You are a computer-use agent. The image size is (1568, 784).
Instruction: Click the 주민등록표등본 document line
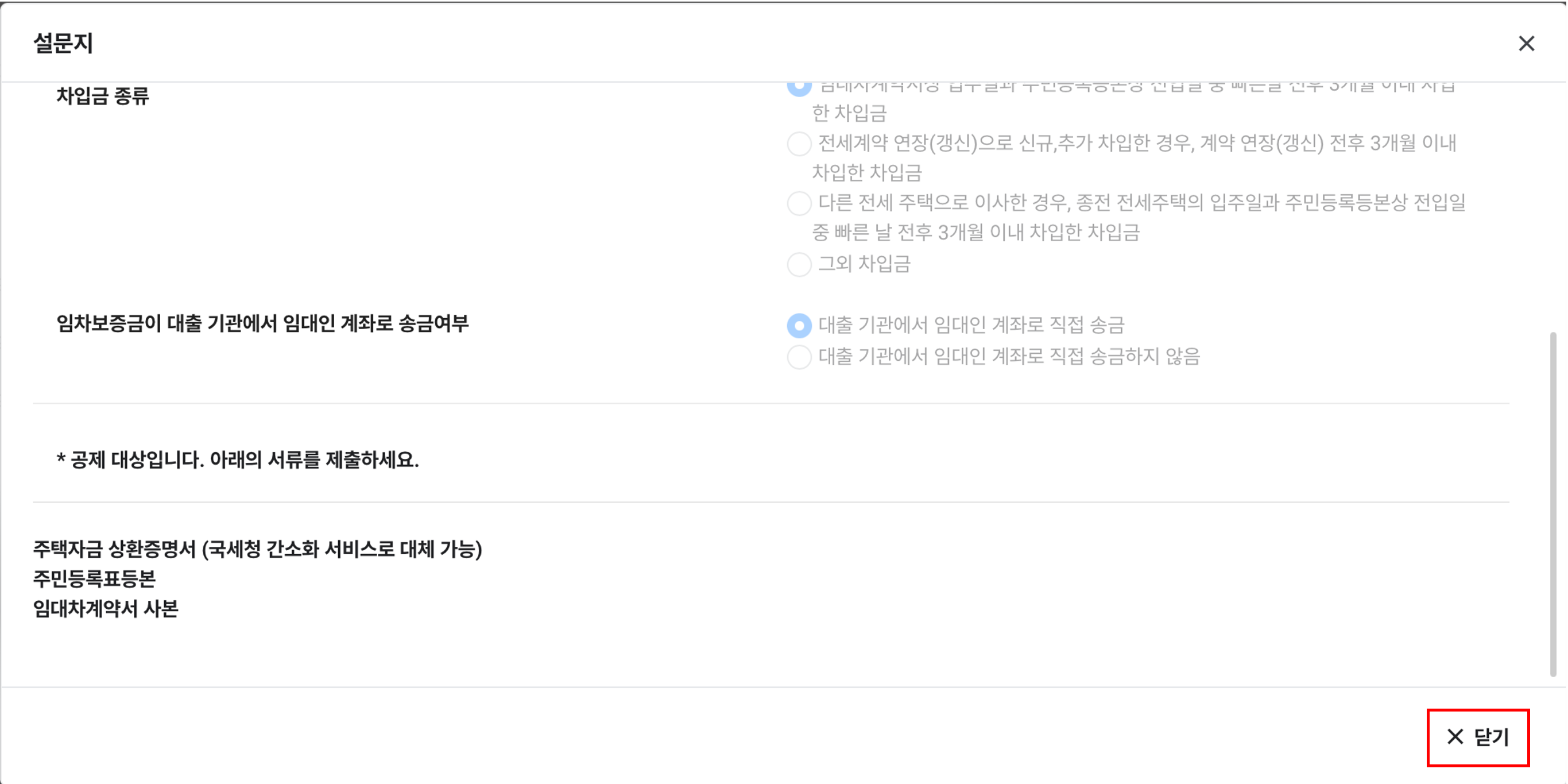[x=94, y=578]
